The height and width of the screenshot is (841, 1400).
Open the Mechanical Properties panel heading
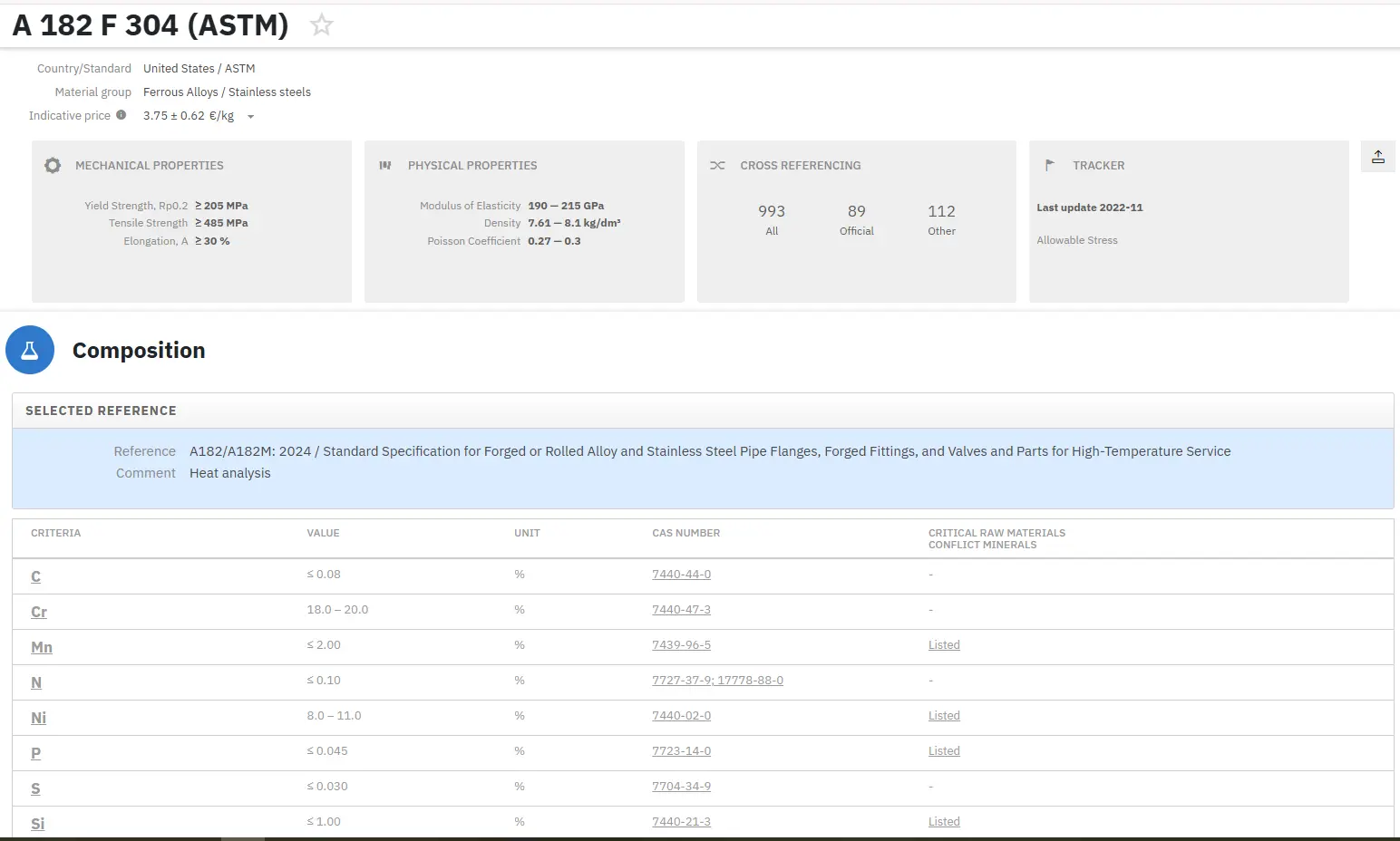coord(150,166)
